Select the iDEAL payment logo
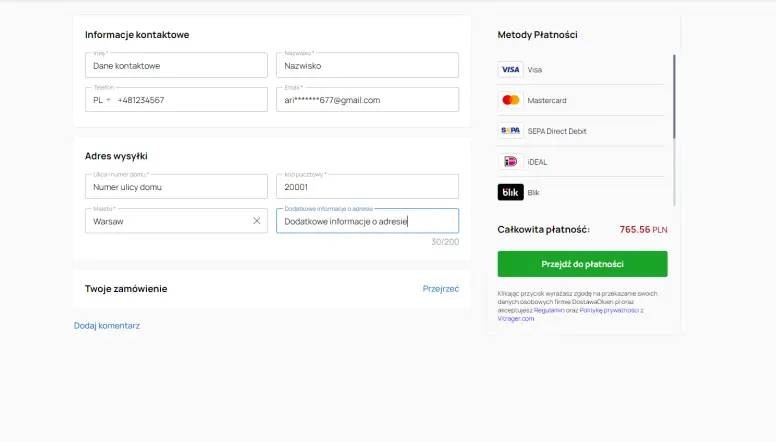 tap(510, 162)
